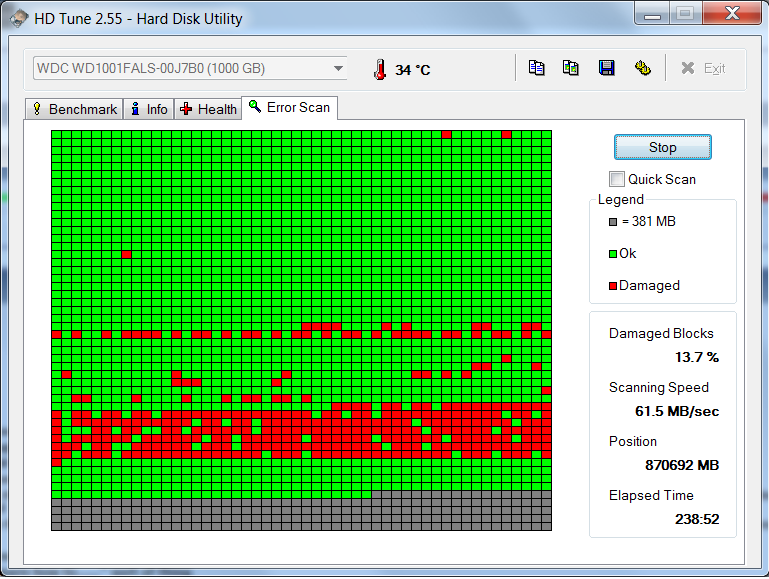Image resolution: width=769 pixels, height=579 pixels.
Task: Switch to the Benchmark tab
Action: click(x=74, y=109)
